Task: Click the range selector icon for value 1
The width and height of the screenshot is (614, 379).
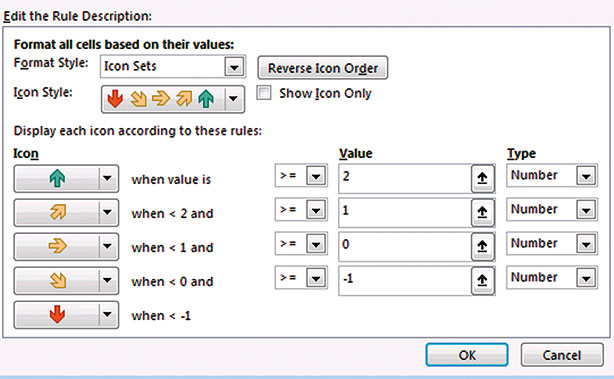Action: tap(483, 213)
